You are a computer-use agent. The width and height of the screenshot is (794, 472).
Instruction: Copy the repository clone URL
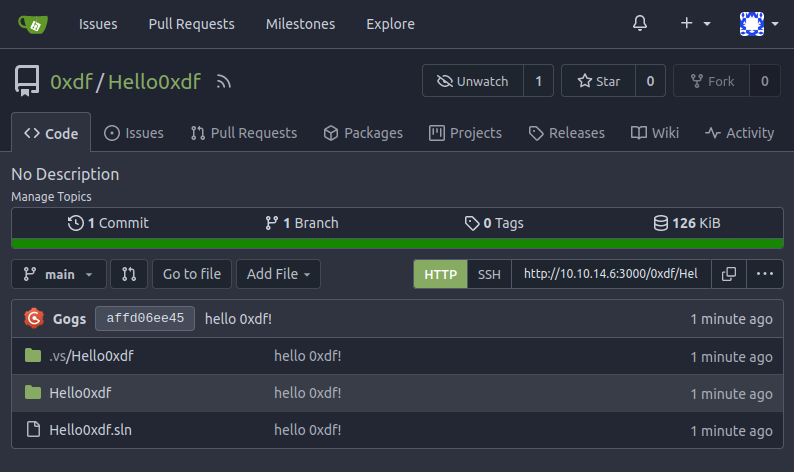pyautogui.click(x=729, y=273)
